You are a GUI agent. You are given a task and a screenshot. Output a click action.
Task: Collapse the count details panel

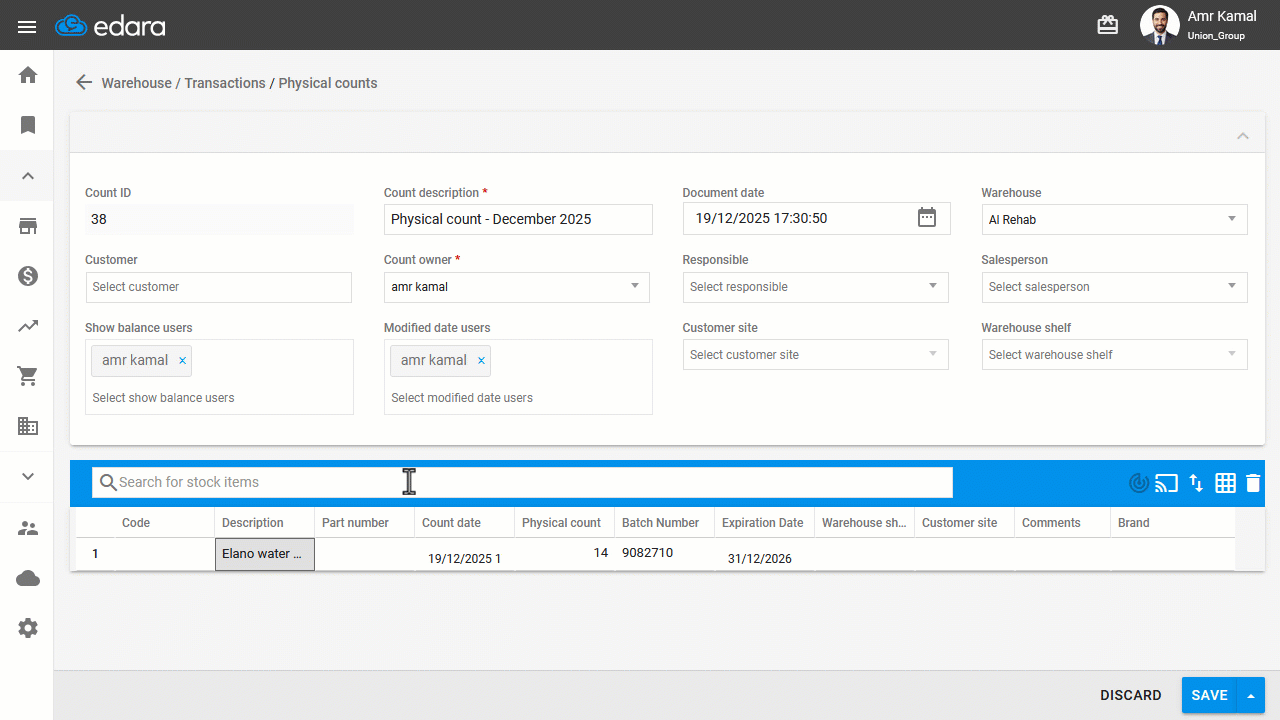[x=1243, y=135]
